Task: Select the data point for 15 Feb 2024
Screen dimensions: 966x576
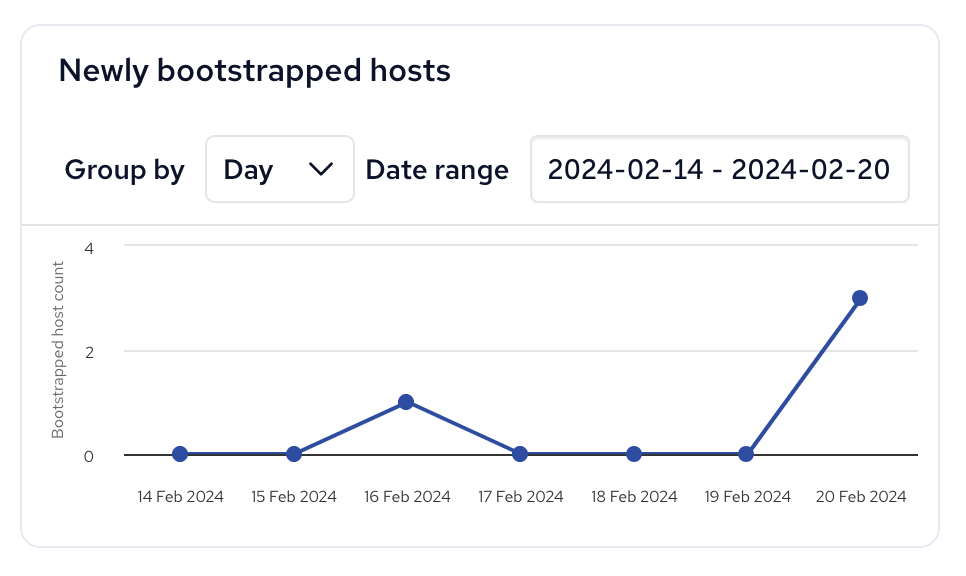Action: 293,453
